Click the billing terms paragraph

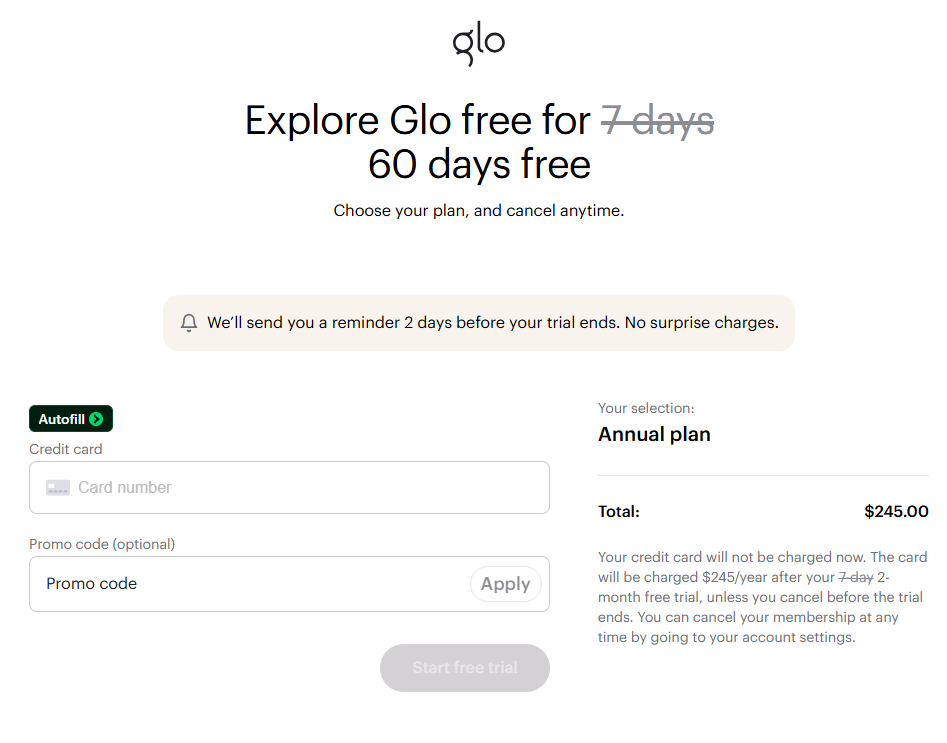(x=762, y=597)
